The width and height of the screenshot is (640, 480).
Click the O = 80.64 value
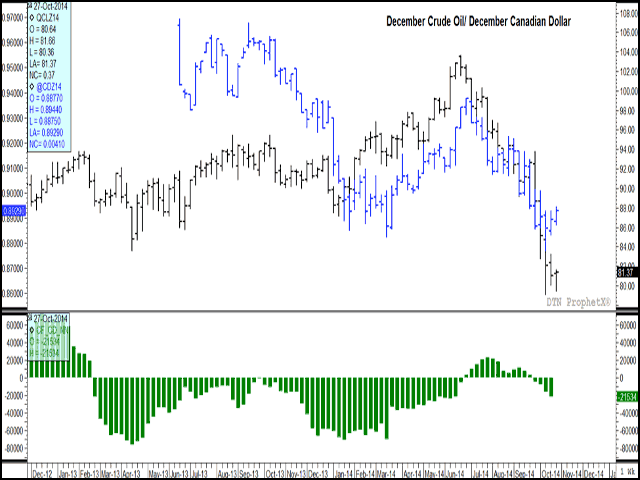(x=42, y=29)
